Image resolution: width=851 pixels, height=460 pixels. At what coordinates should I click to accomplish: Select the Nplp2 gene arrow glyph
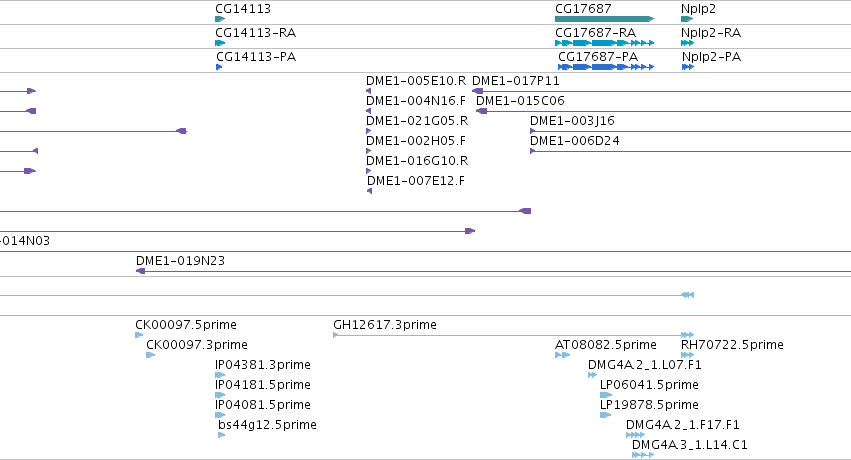(x=687, y=19)
